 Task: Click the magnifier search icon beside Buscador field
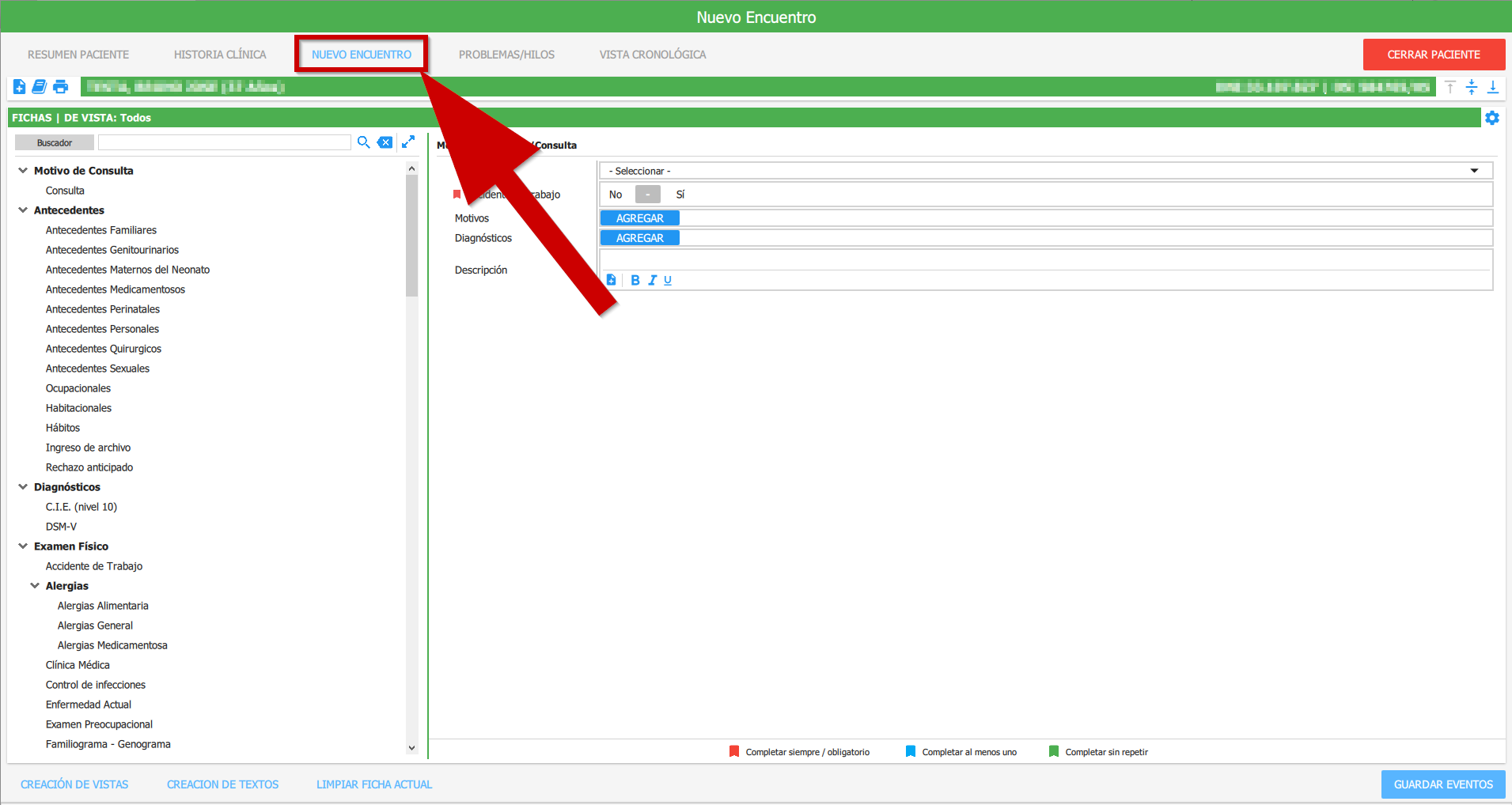(x=363, y=142)
